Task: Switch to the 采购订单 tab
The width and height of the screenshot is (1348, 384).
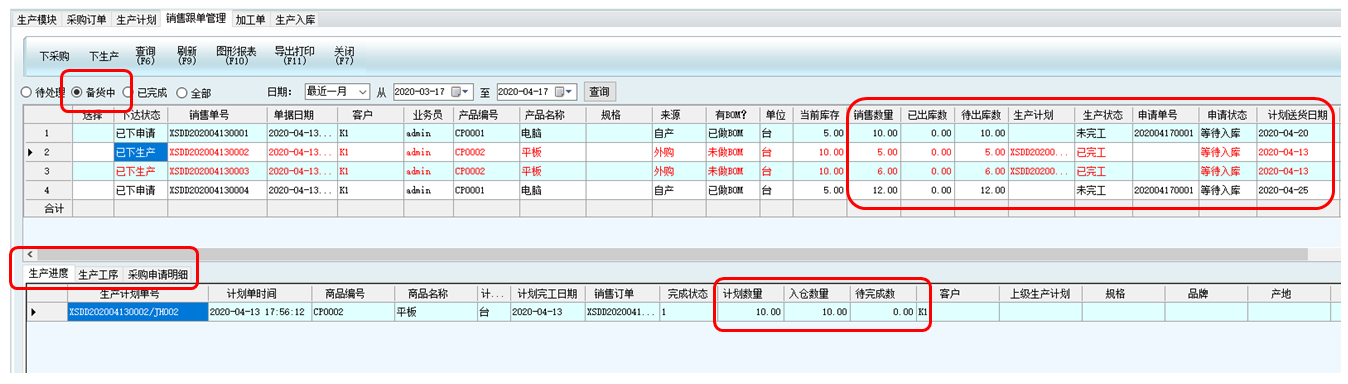Action: pyautogui.click(x=86, y=19)
